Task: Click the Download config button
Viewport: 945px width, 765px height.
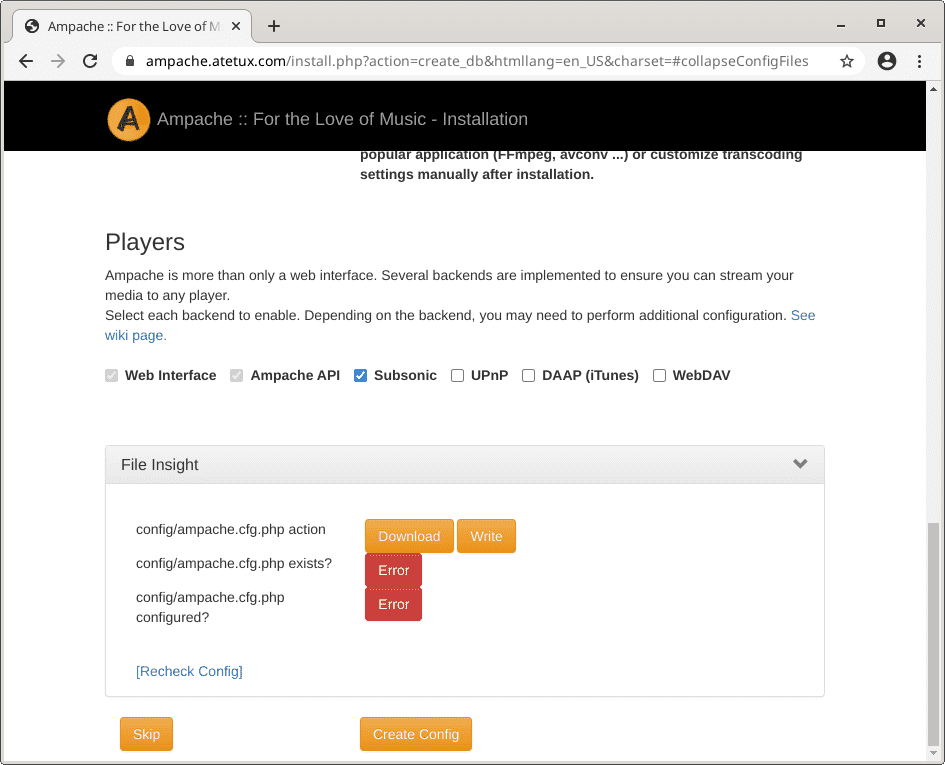Action: pos(409,536)
